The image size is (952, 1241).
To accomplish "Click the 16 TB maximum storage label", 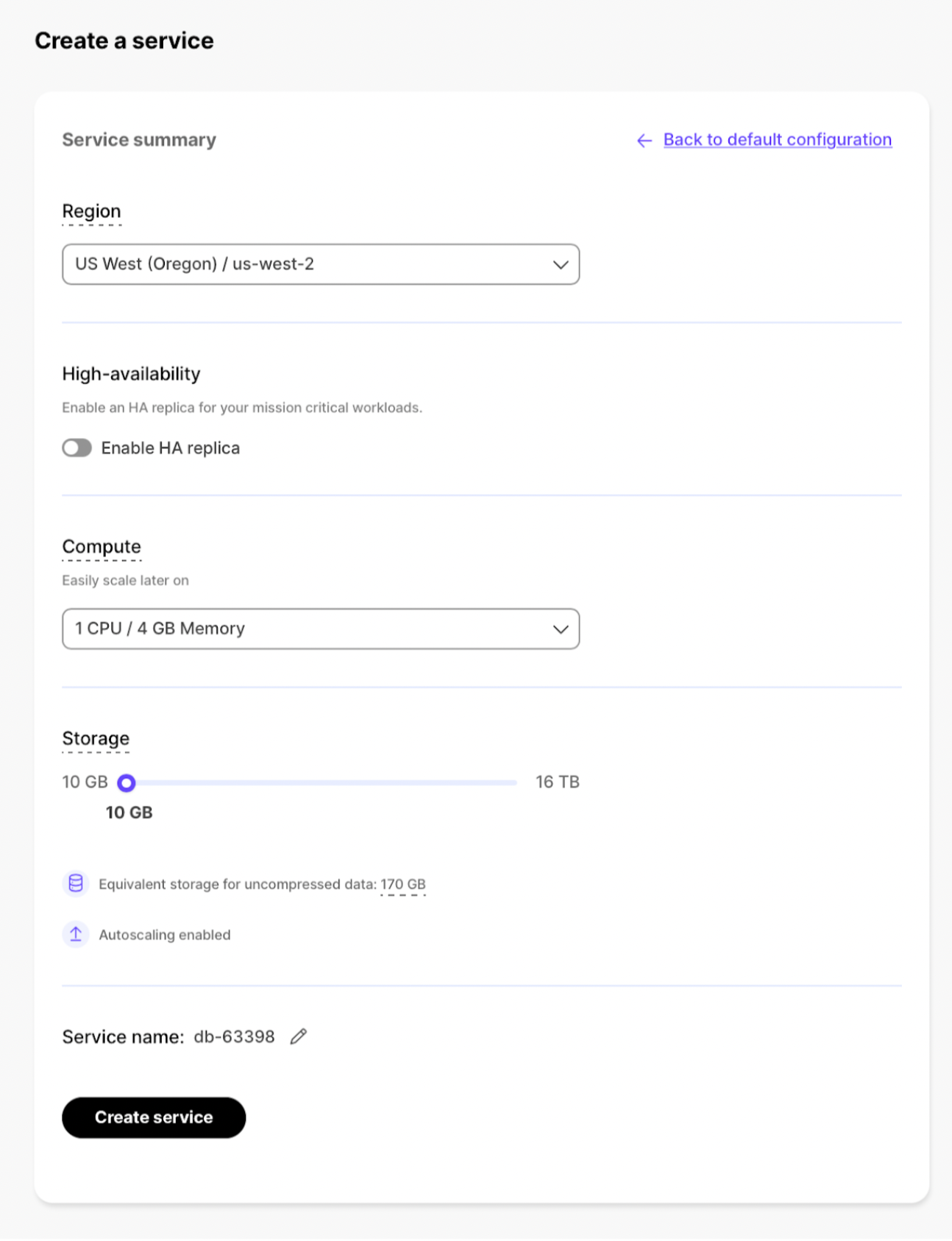I will [x=557, y=782].
